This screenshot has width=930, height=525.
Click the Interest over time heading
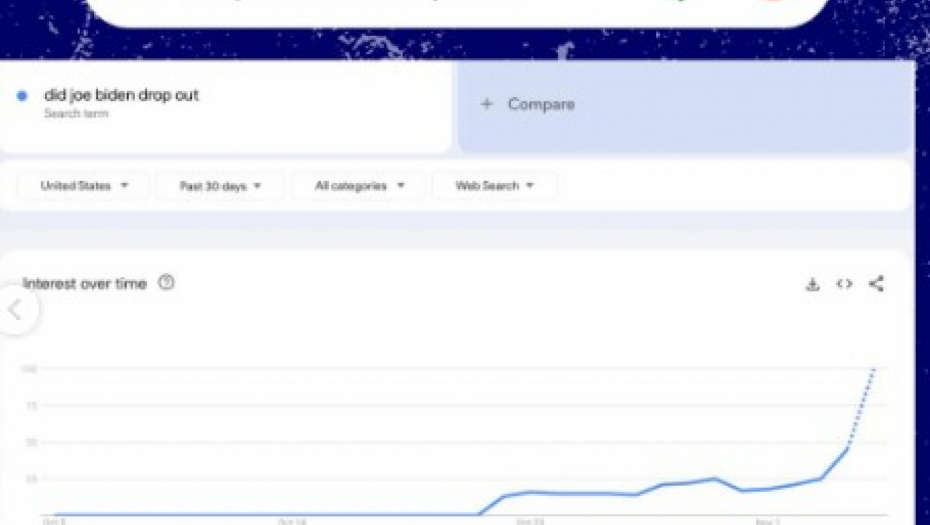85,284
